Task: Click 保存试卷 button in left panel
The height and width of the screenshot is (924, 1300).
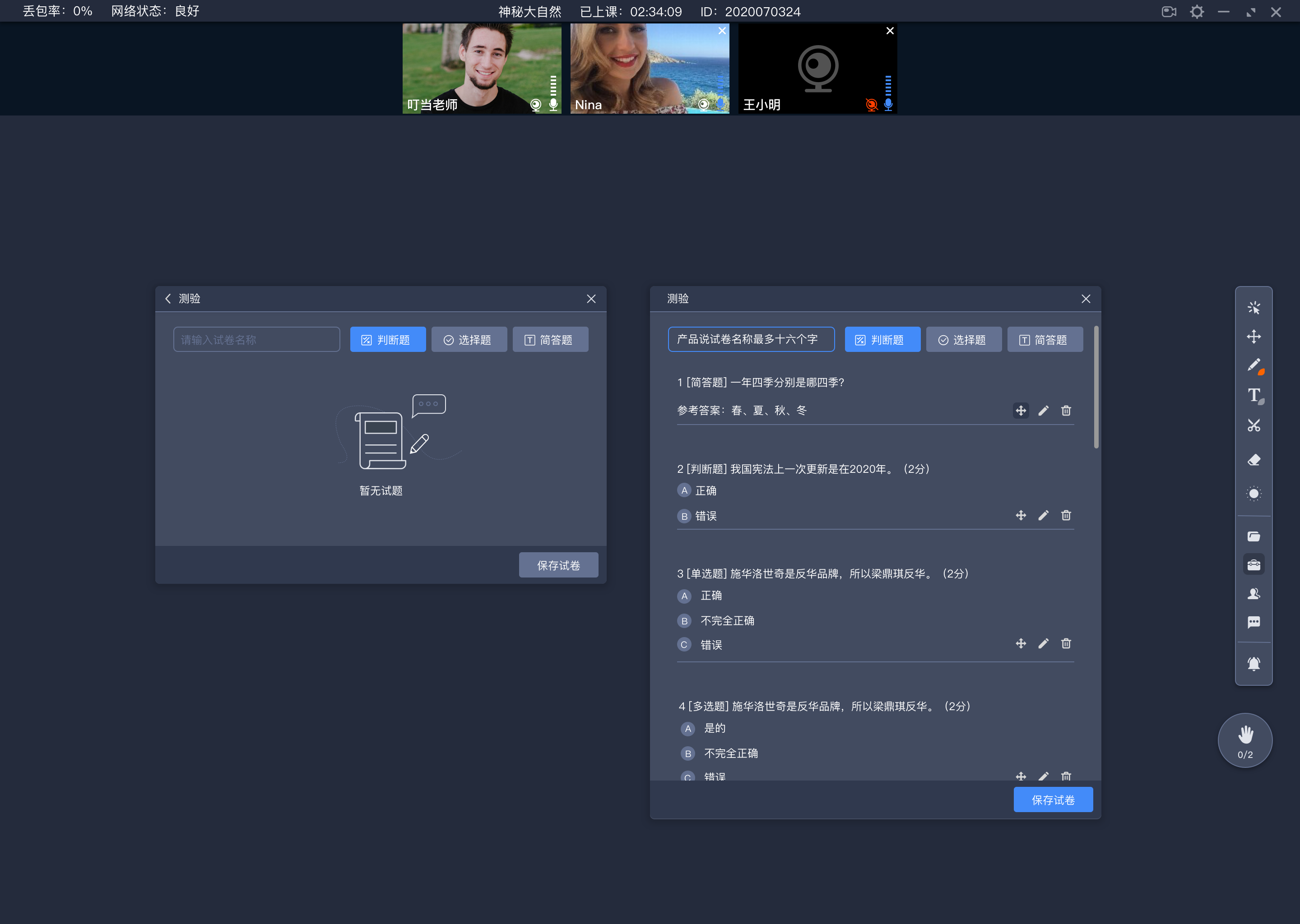Action: pyautogui.click(x=558, y=565)
